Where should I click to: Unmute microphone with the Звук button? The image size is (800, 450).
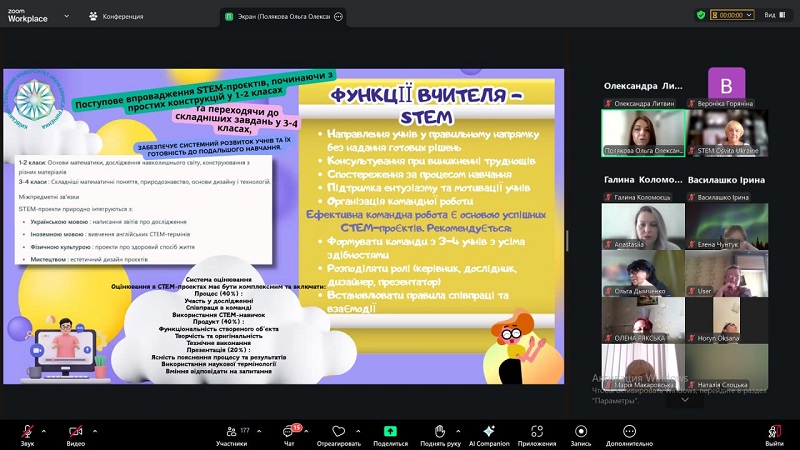pyautogui.click(x=27, y=430)
